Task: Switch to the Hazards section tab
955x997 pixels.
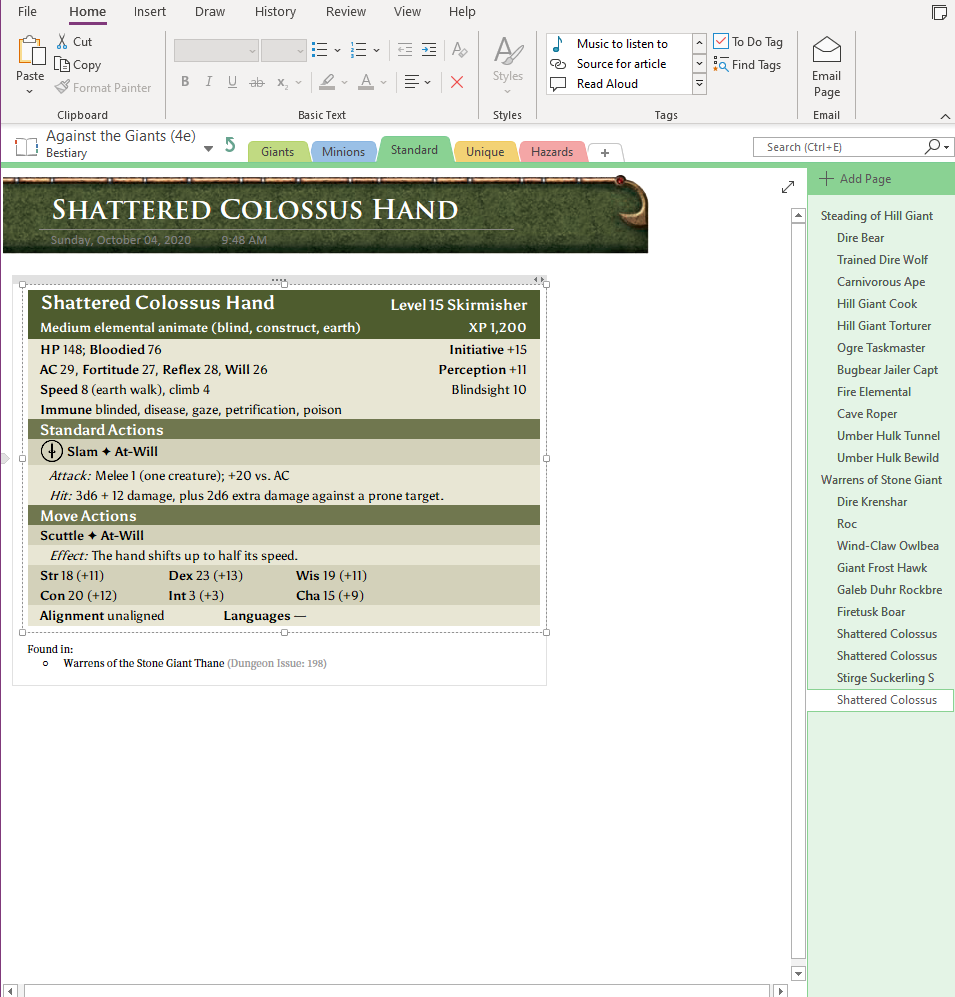Action: coord(552,151)
